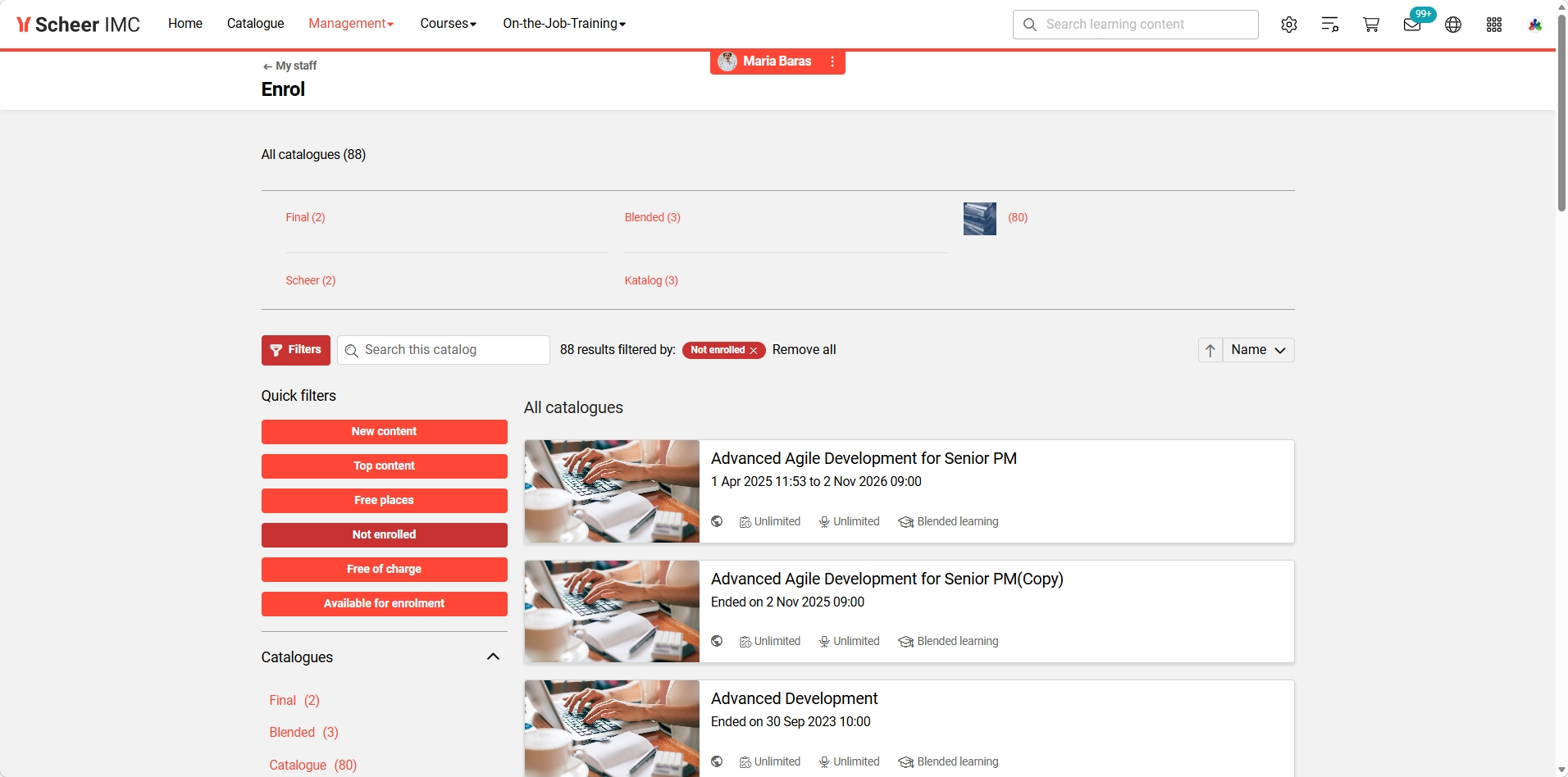Click the globe icon on Advanced Agile Development for Senior PM(Copy)
The width and height of the screenshot is (1568, 777).
(x=717, y=641)
